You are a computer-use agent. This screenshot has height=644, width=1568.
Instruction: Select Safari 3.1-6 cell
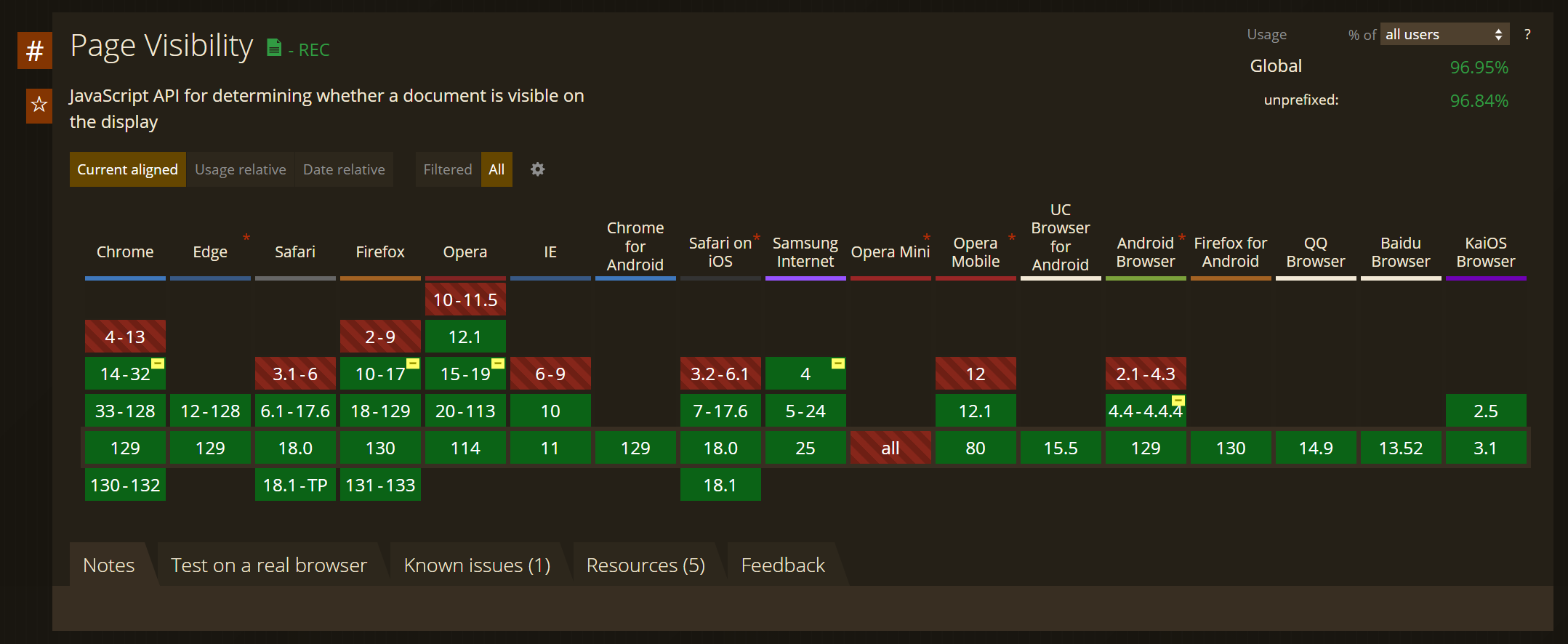pos(295,374)
